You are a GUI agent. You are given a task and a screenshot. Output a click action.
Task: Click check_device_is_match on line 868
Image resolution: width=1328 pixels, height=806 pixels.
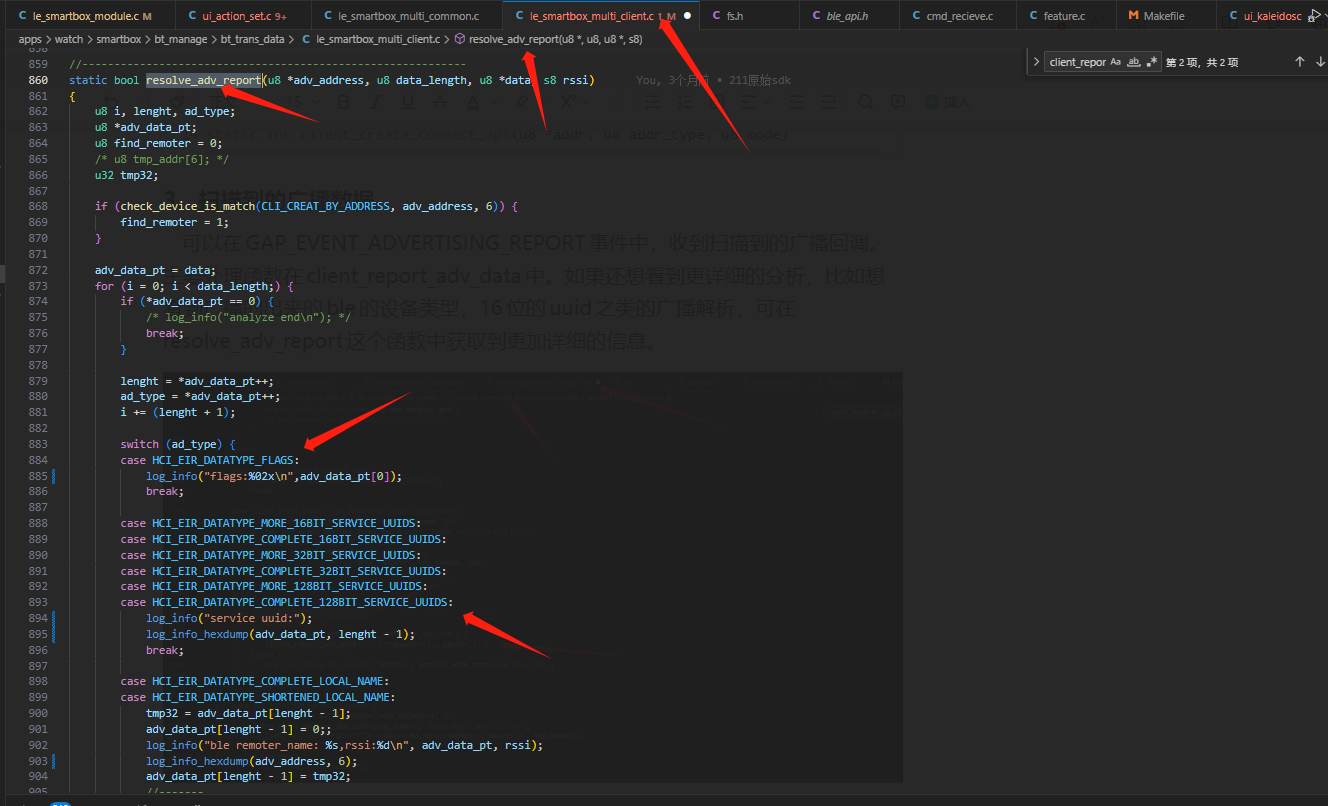pyautogui.click(x=187, y=206)
